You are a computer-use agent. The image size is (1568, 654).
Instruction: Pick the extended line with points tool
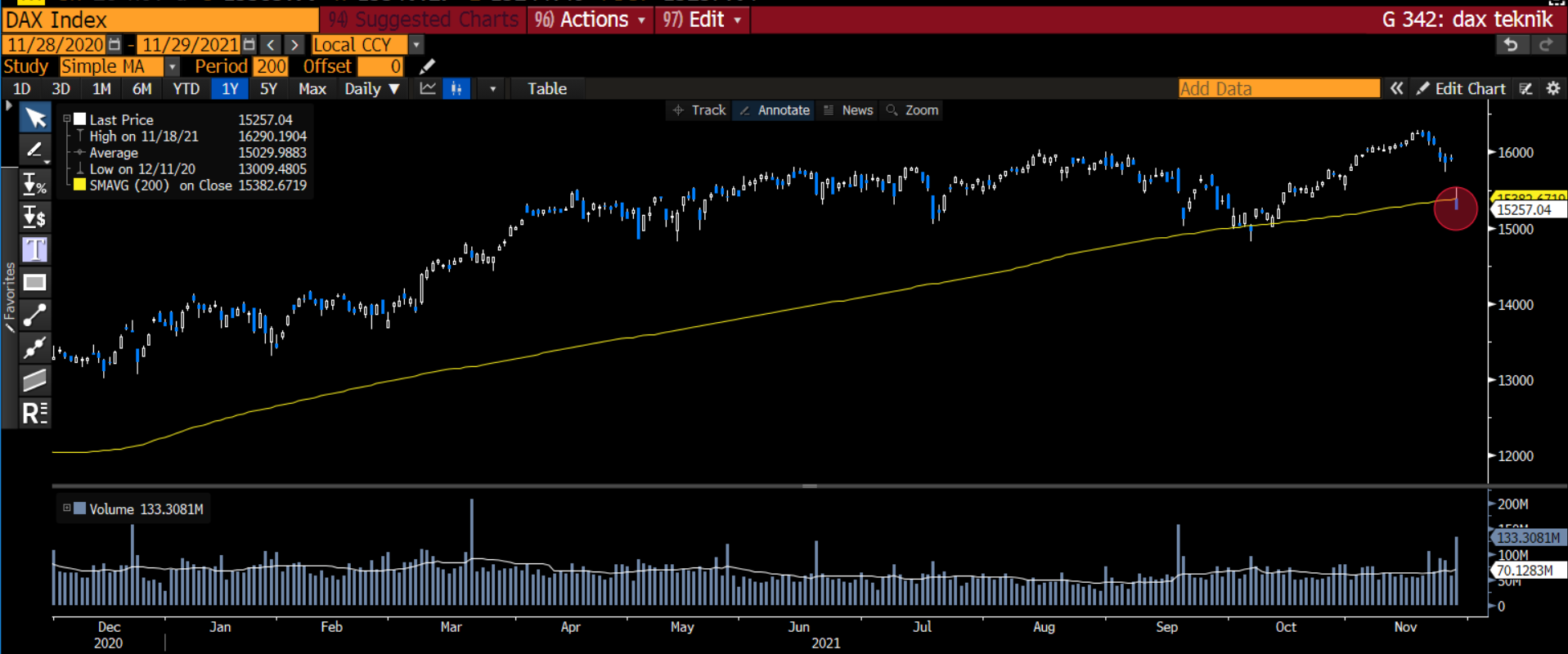[35, 347]
